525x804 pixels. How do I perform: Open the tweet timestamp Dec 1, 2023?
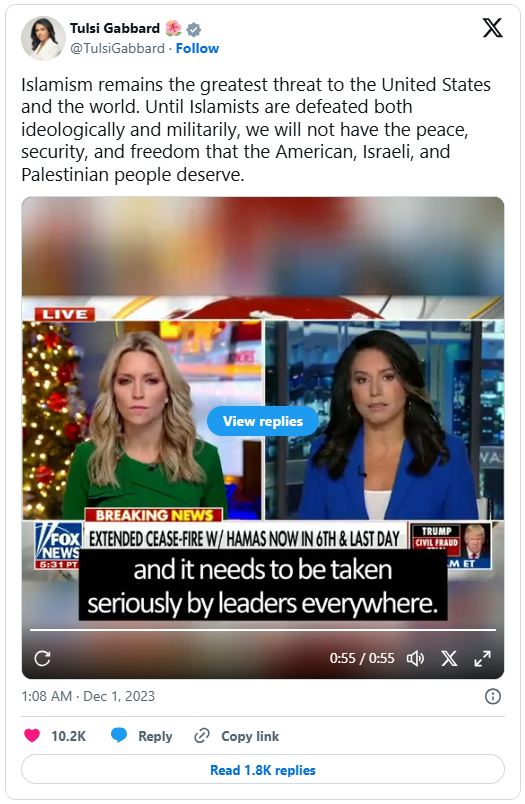[x=88, y=696]
